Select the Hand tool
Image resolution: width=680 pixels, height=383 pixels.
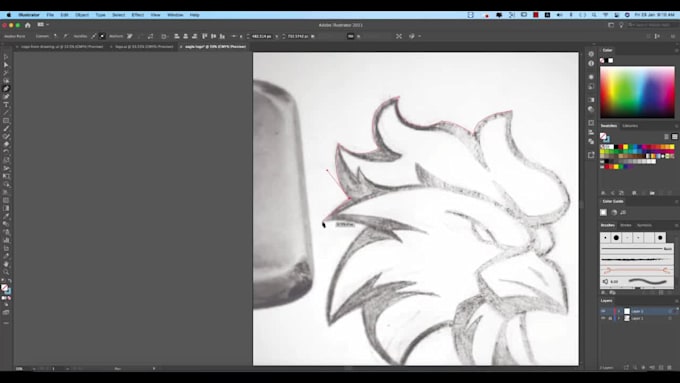6,264
